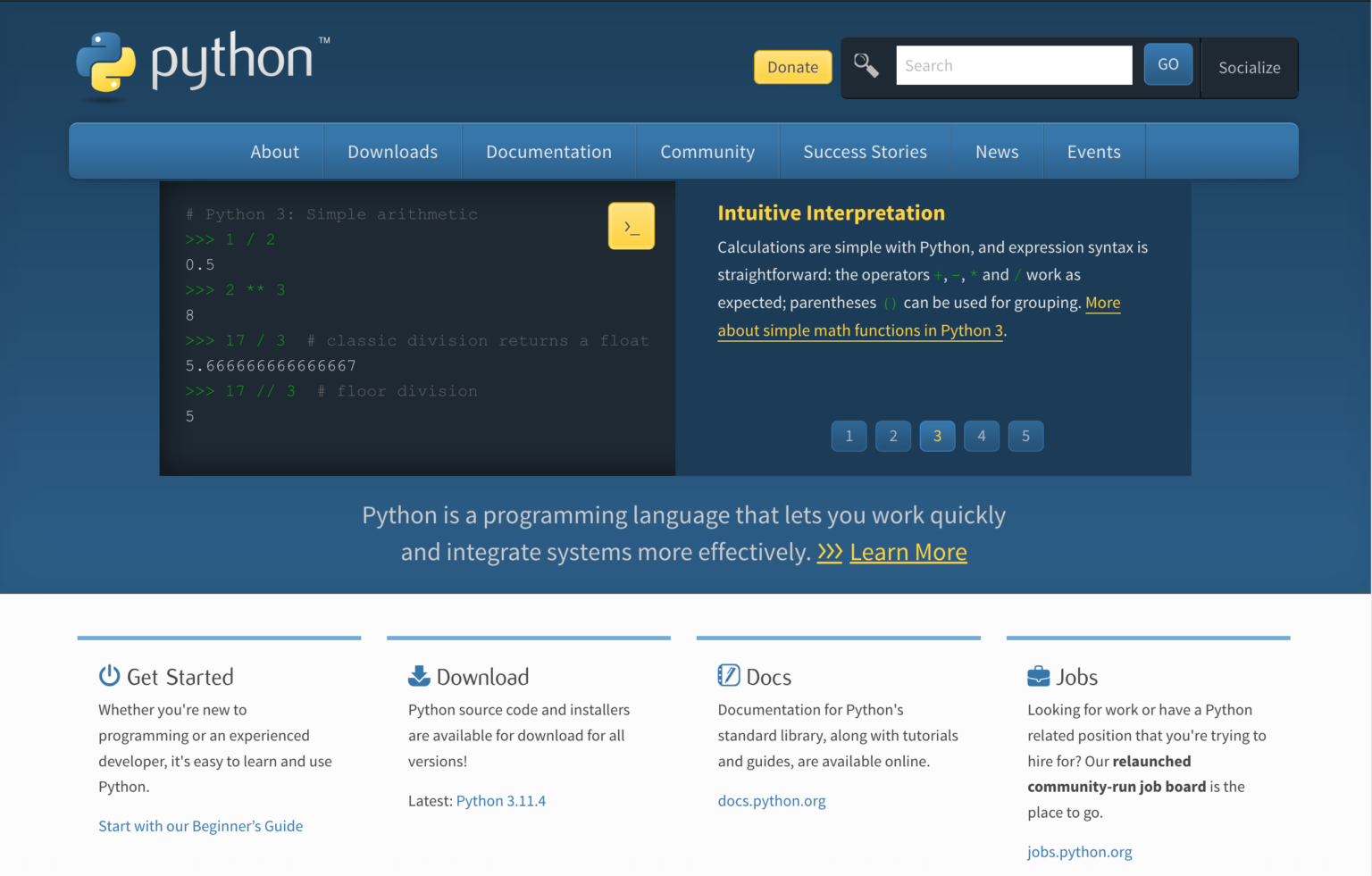Switch to slide 1 in the carousel
This screenshot has height=876, width=1372.
tap(849, 437)
